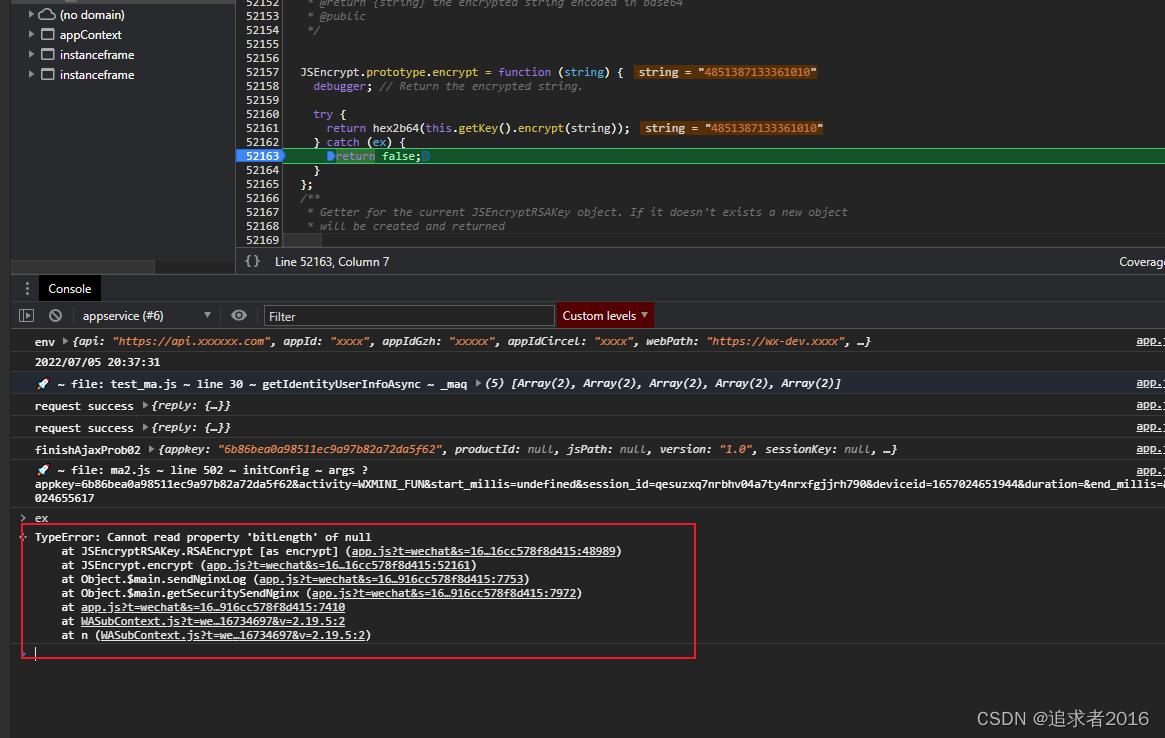The width and height of the screenshot is (1165, 738).
Task: Select the appContext frame icon
Action: point(48,34)
